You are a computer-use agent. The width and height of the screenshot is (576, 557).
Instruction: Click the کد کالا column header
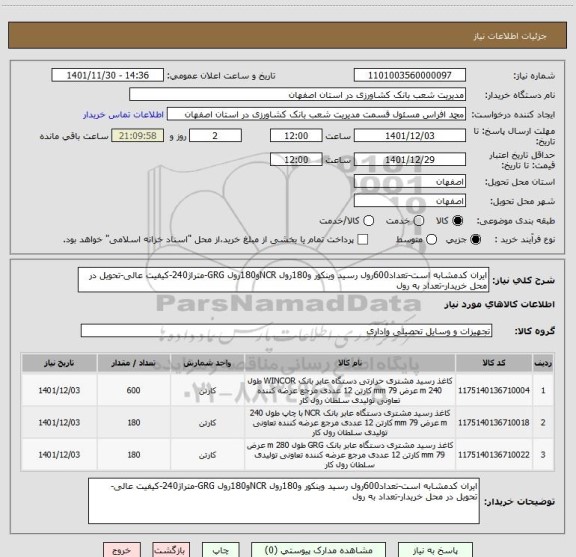pyautogui.click(x=494, y=363)
